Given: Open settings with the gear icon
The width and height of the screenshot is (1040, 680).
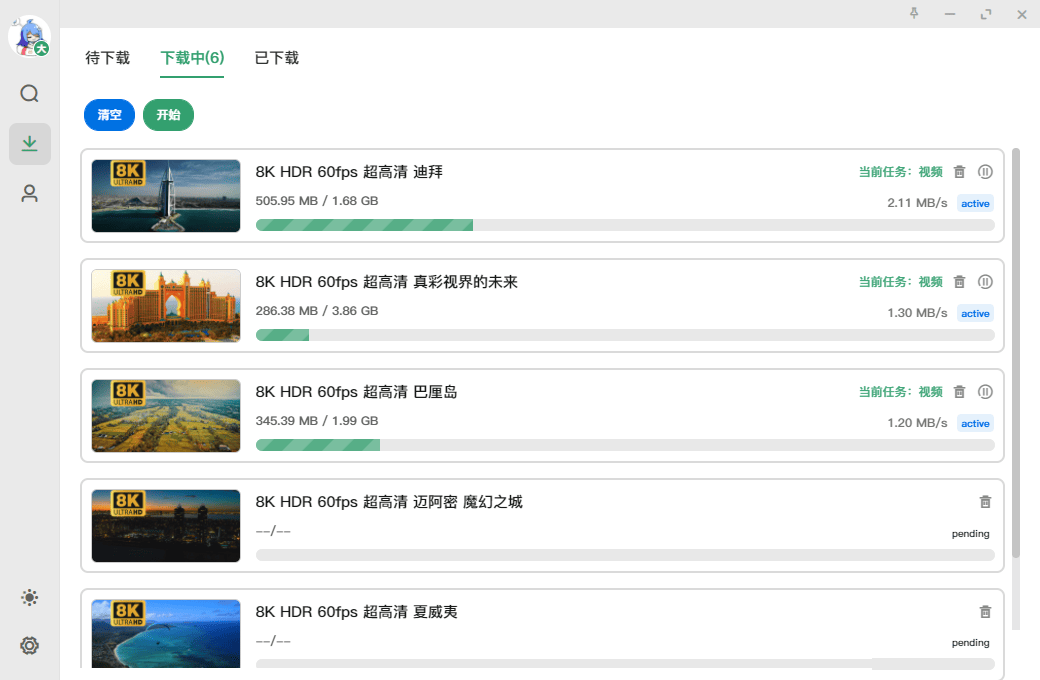Looking at the screenshot, I should tap(29, 645).
